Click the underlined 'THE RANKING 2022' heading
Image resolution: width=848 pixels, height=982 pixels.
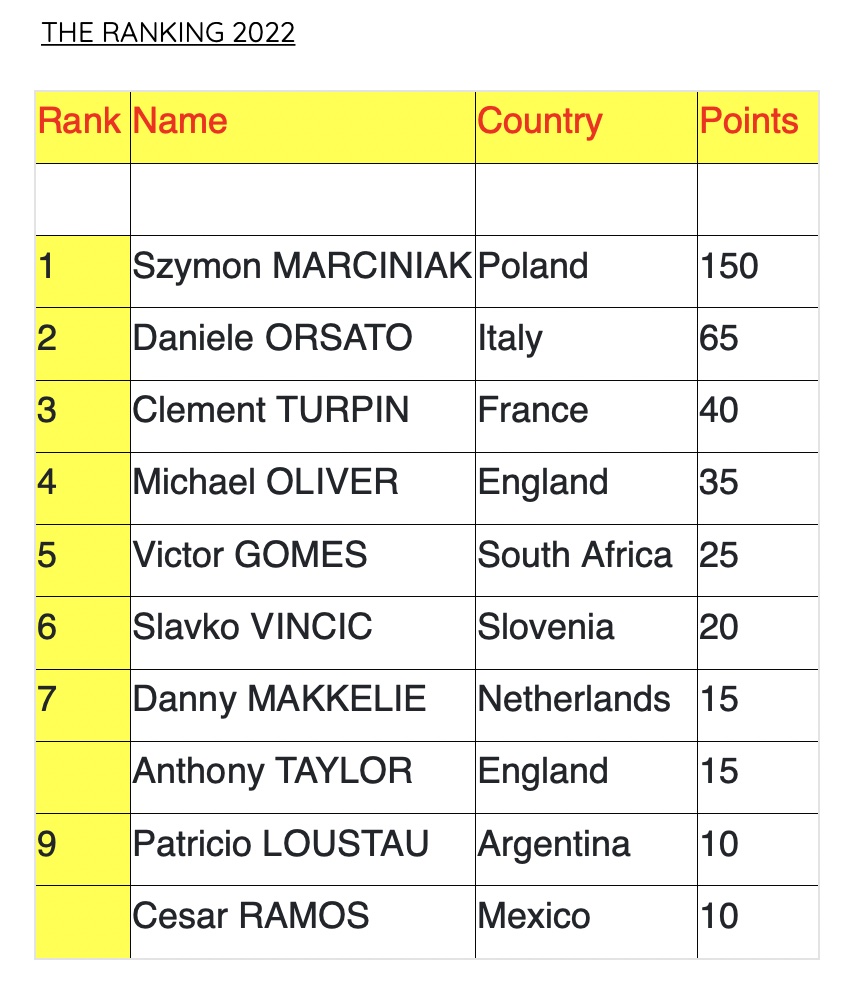168,33
